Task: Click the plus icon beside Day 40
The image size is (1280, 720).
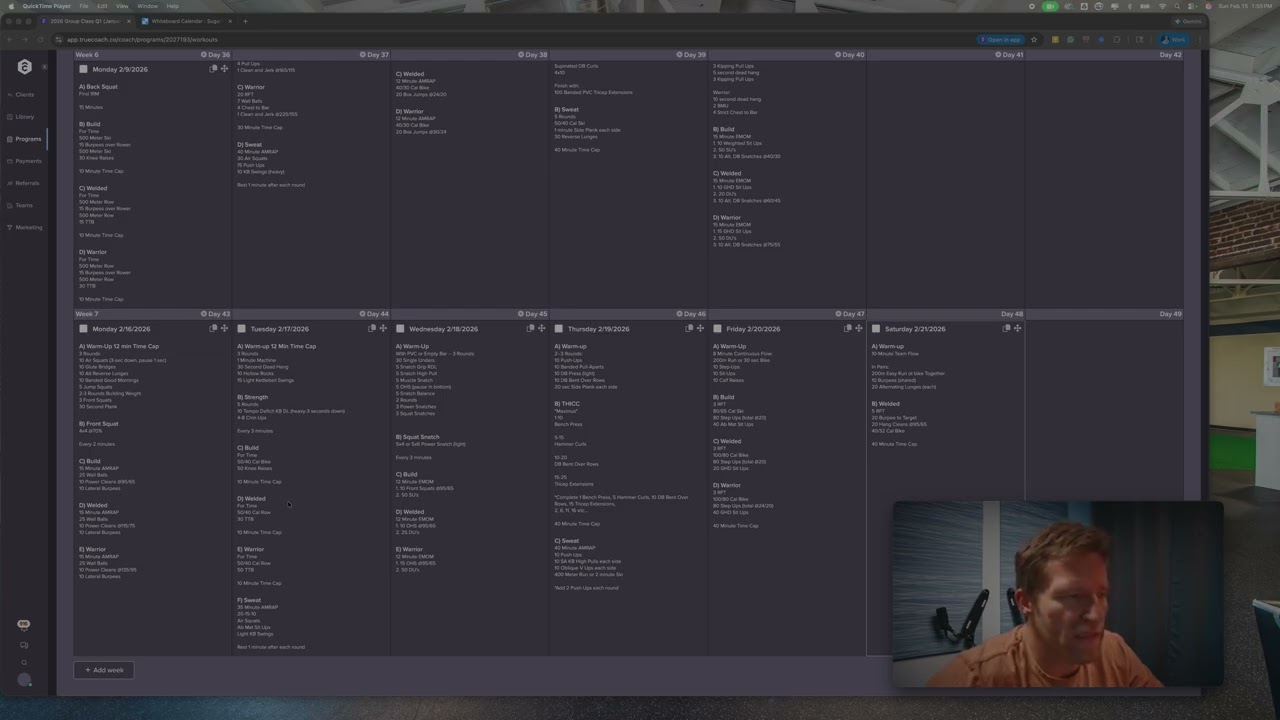Action: pos(839,55)
